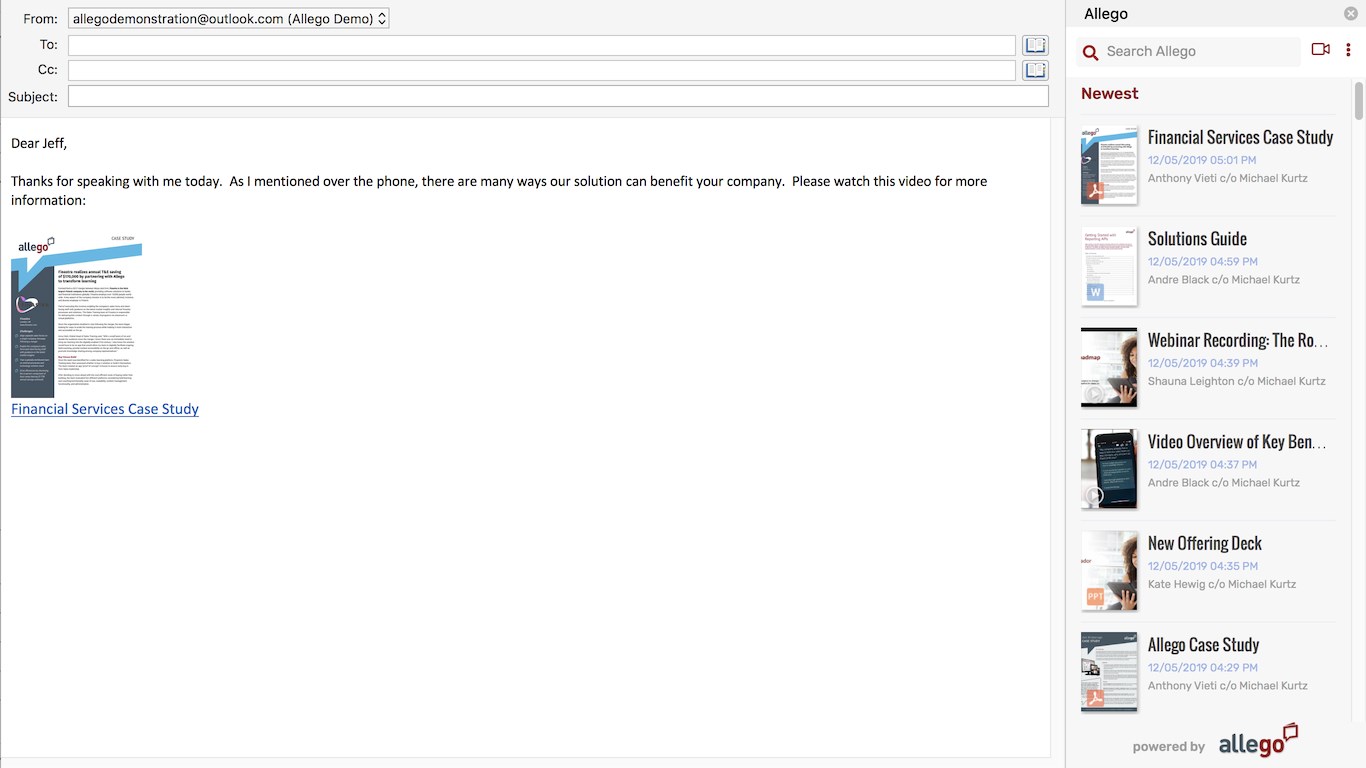1366x768 pixels.
Task: Click the Thanks for speaking paragraph in email
Action: click(x=499, y=191)
